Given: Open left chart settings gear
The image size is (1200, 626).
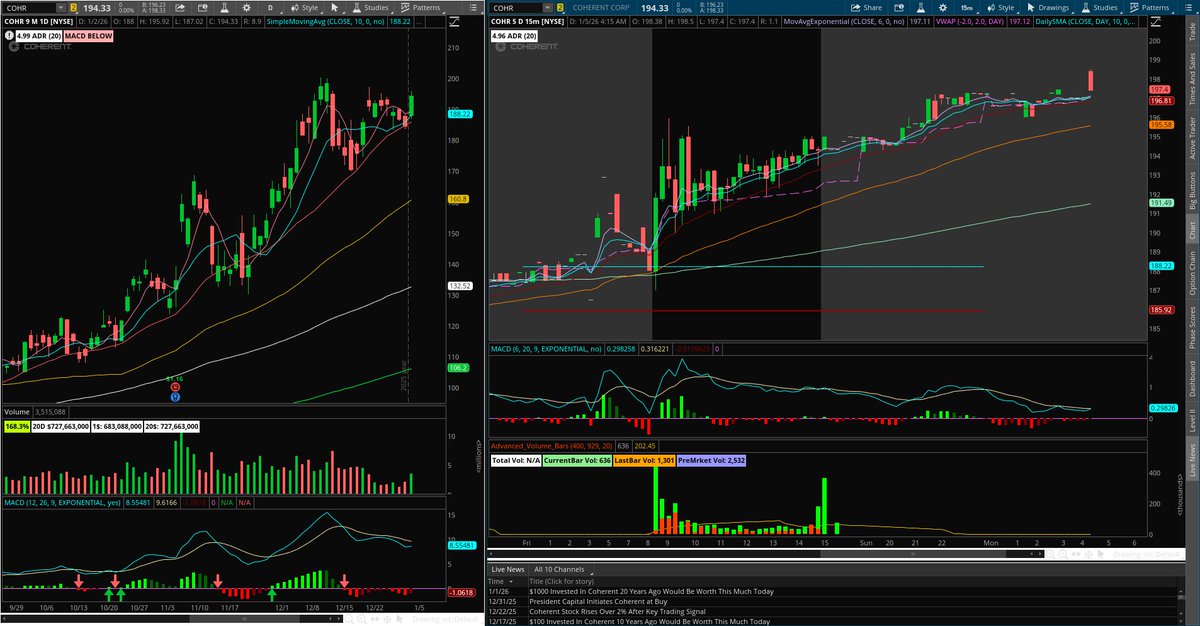Looking at the screenshot, I should [x=247, y=8].
